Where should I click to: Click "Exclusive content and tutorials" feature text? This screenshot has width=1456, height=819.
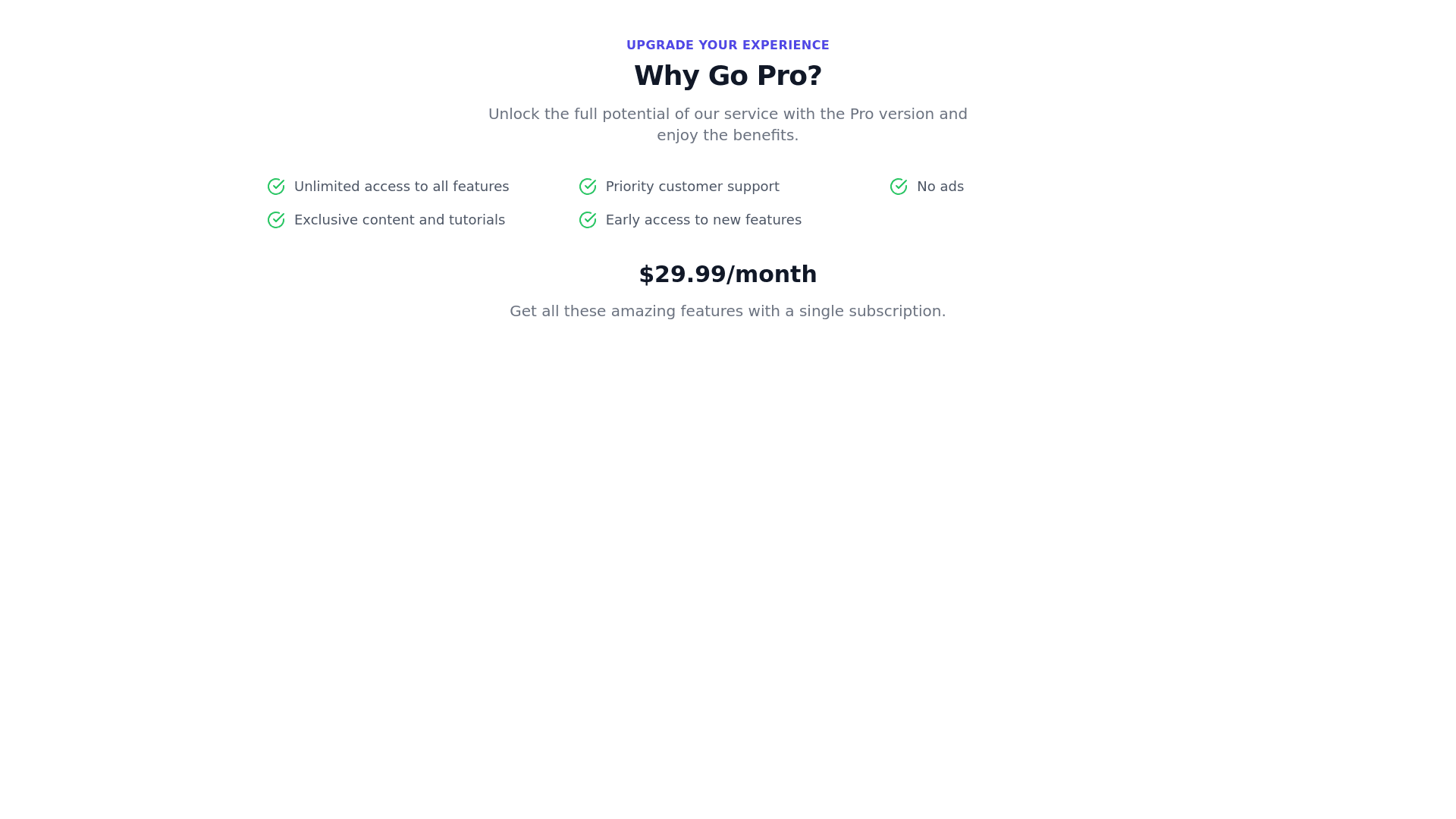coord(399,220)
